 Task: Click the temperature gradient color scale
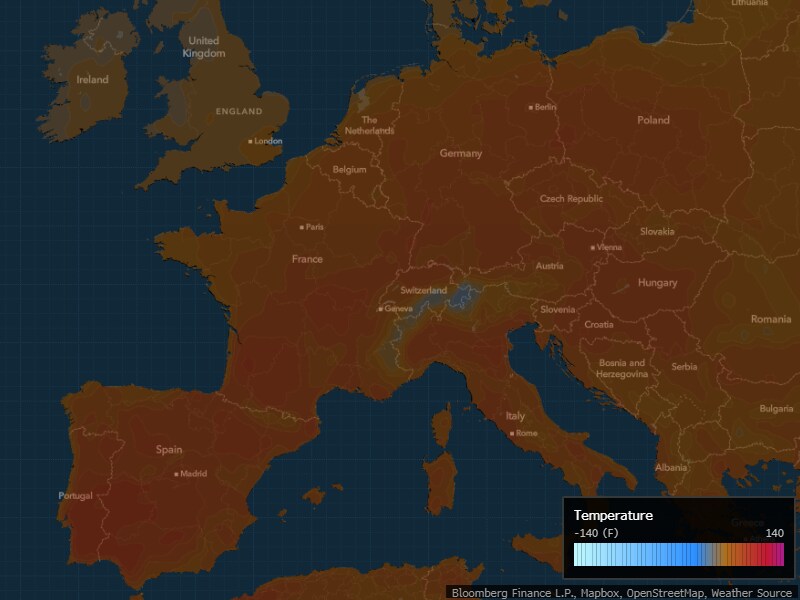coord(679,556)
